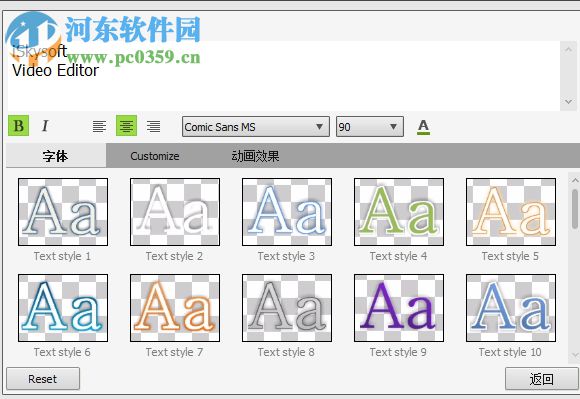Click text box scrollbar down arrow
The width and height of the screenshot is (580, 399).
(x=569, y=101)
